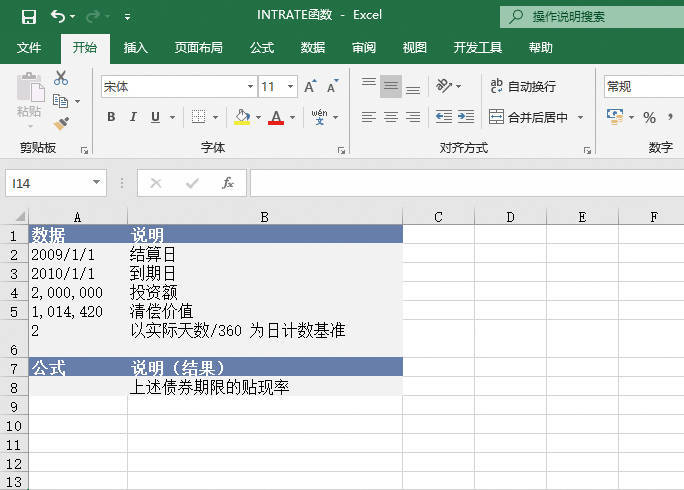Toggle Bold formatting
684x490 pixels.
[x=111, y=117]
